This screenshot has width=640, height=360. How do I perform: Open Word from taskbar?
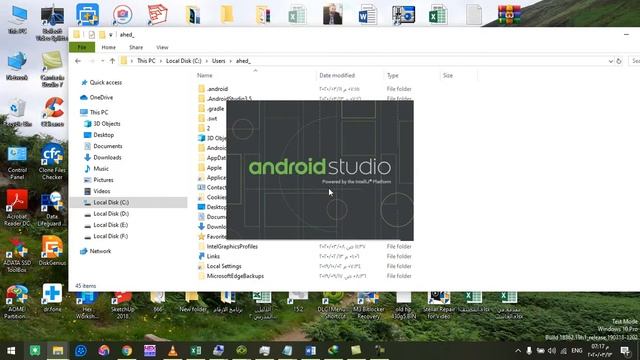(x=310, y=350)
